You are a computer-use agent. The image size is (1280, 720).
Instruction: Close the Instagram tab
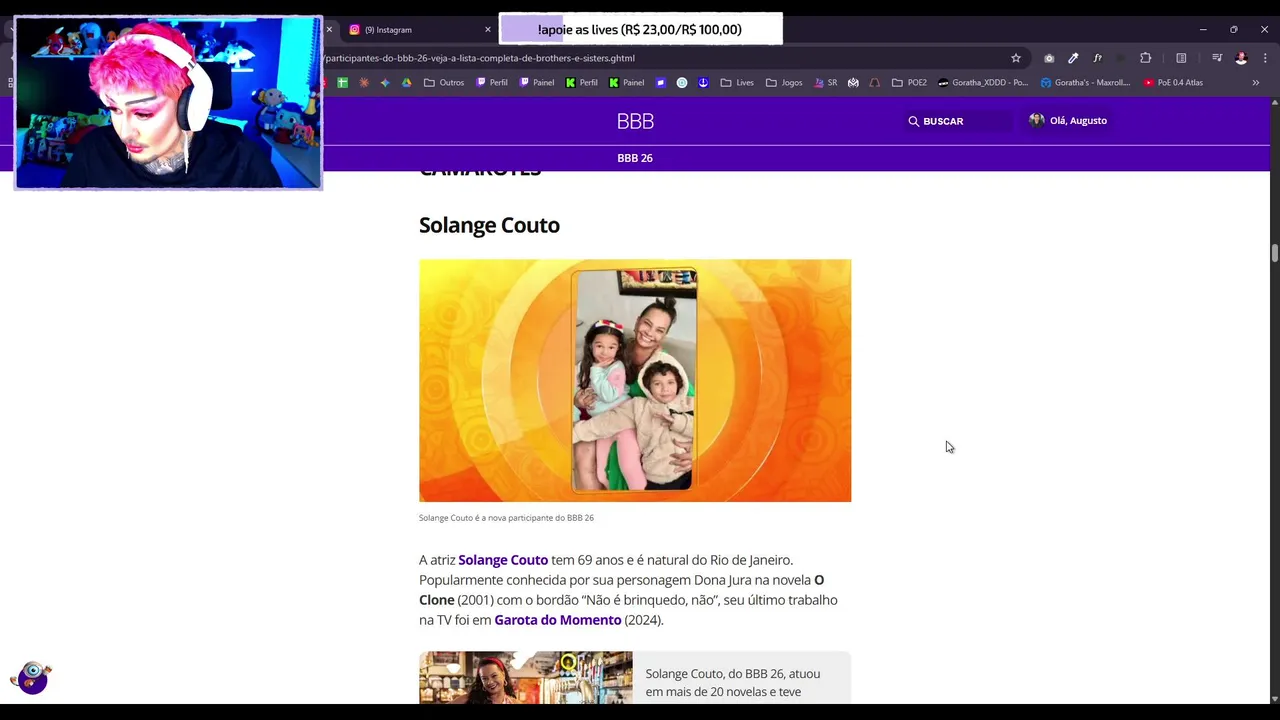click(x=488, y=30)
